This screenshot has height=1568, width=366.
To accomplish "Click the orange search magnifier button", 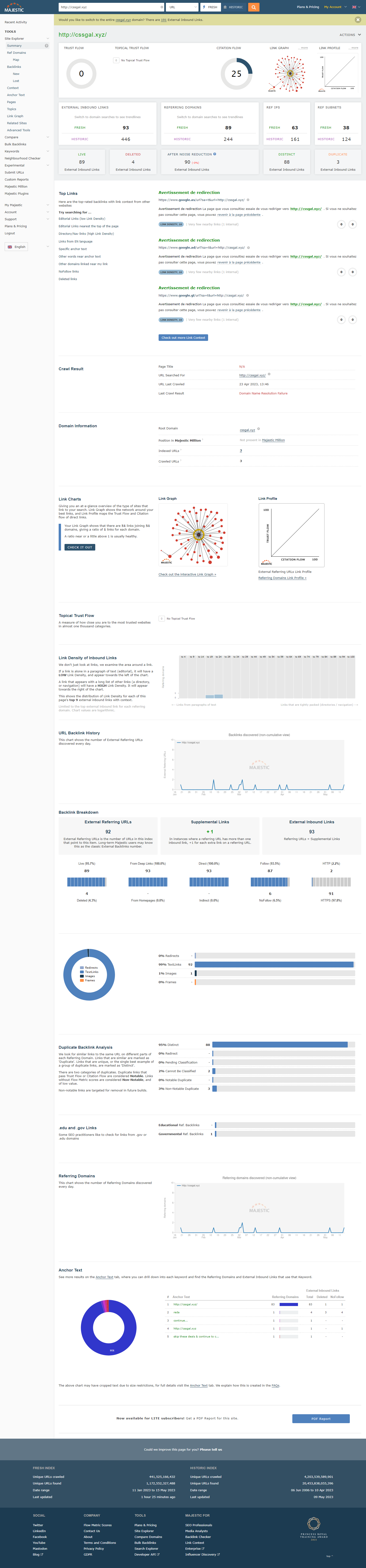I will point(254,7).
